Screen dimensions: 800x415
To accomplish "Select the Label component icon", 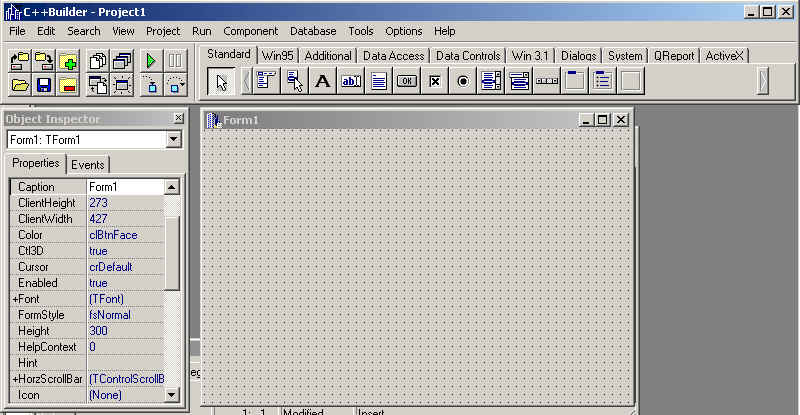I will pyautogui.click(x=322, y=81).
